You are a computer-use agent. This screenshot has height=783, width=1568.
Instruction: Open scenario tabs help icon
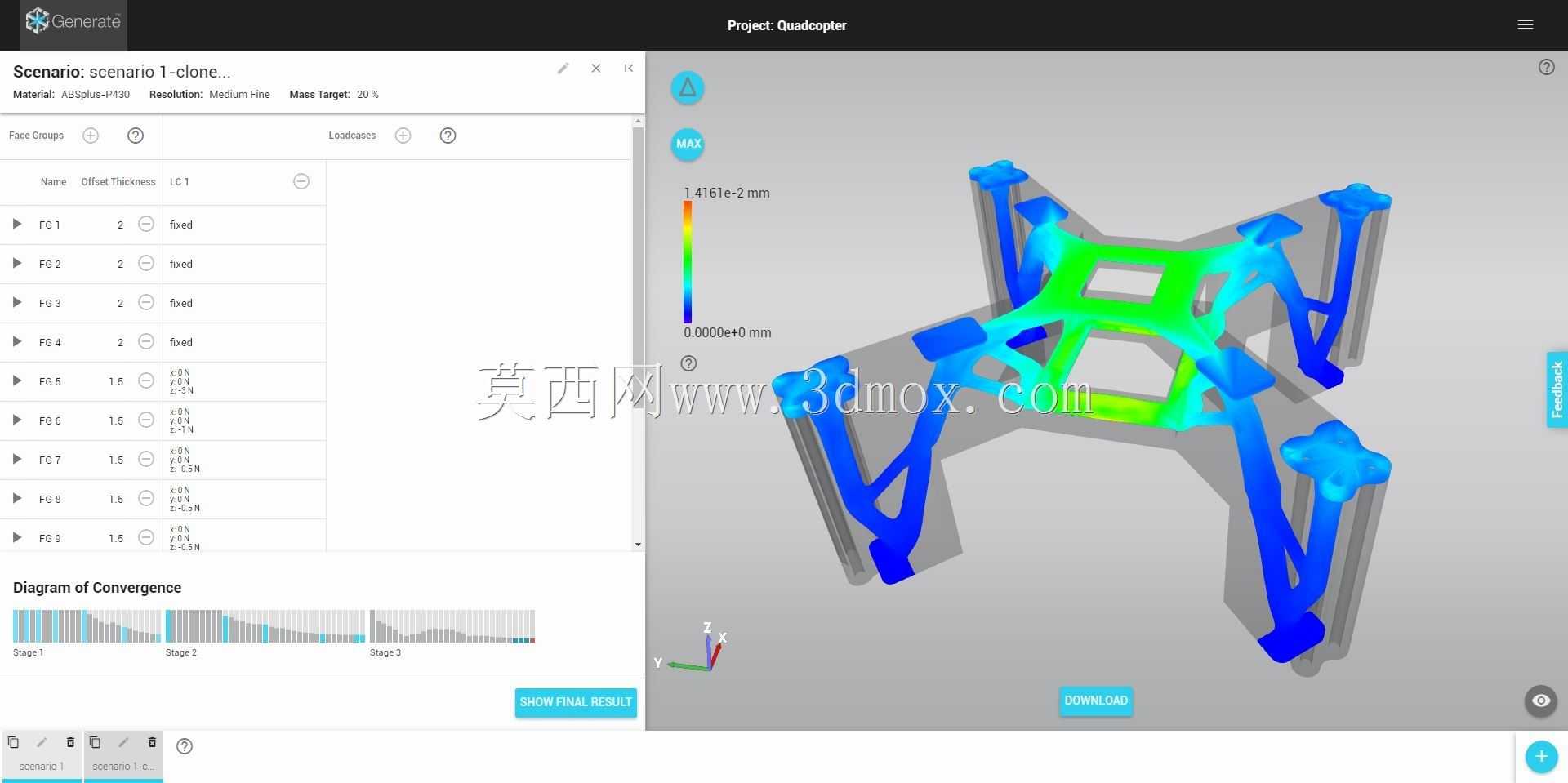coord(185,746)
